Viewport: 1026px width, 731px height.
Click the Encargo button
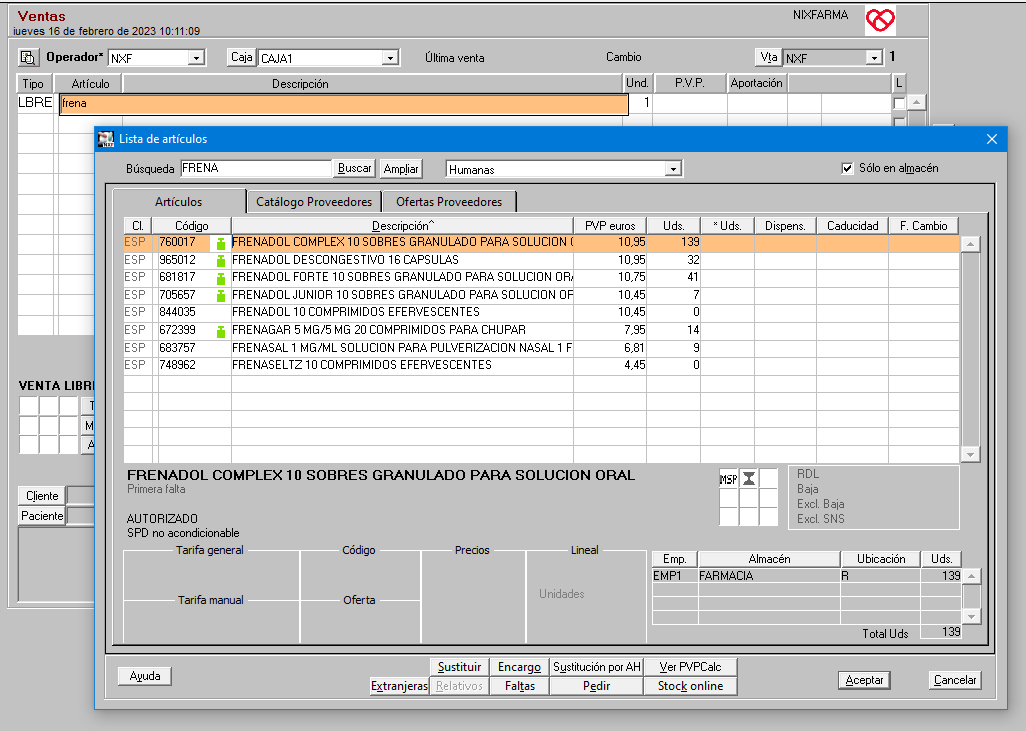(x=520, y=667)
